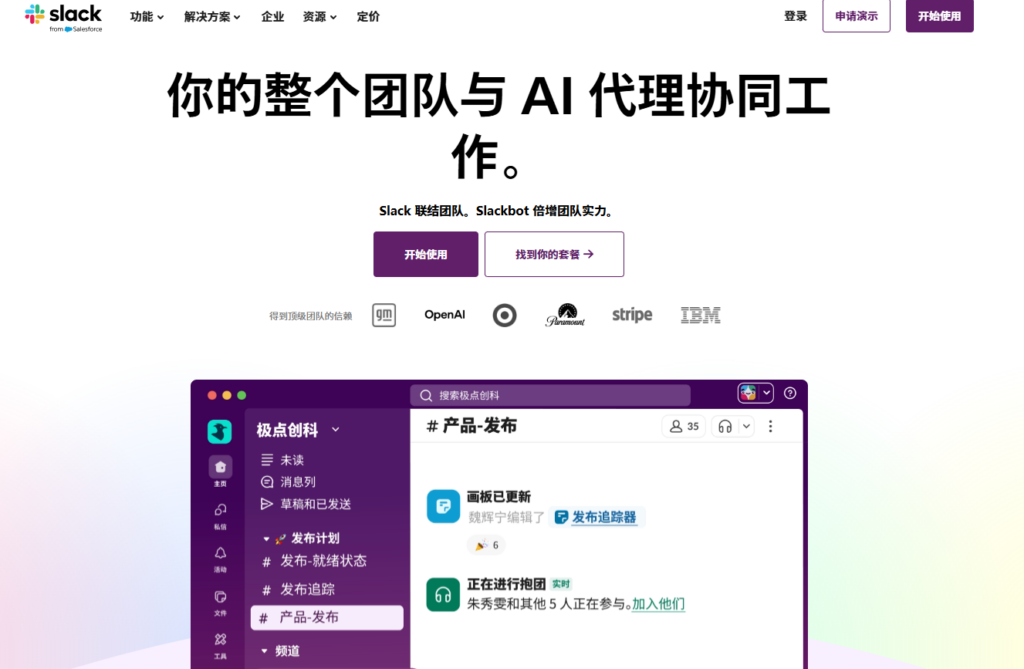Start a huddle with headphones icon
Screen dimensions: 1024x669
(724, 427)
